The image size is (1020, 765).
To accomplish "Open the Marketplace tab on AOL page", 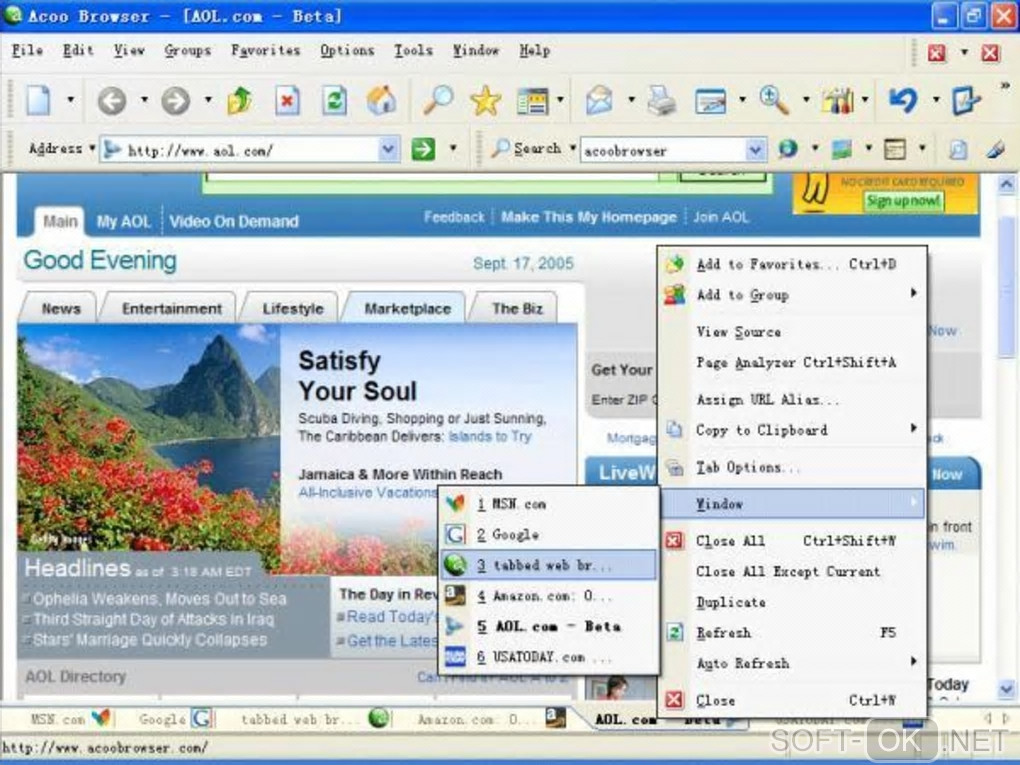I will pyautogui.click(x=407, y=308).
